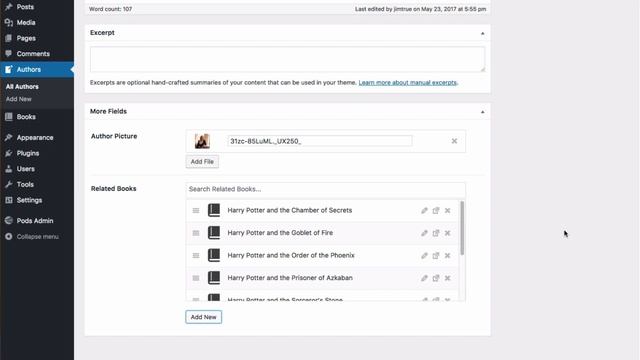Click drag handle for Goblet of Fire
This screenshot has height=360, width=640.
pyautogui.click(x=196, y=233)
